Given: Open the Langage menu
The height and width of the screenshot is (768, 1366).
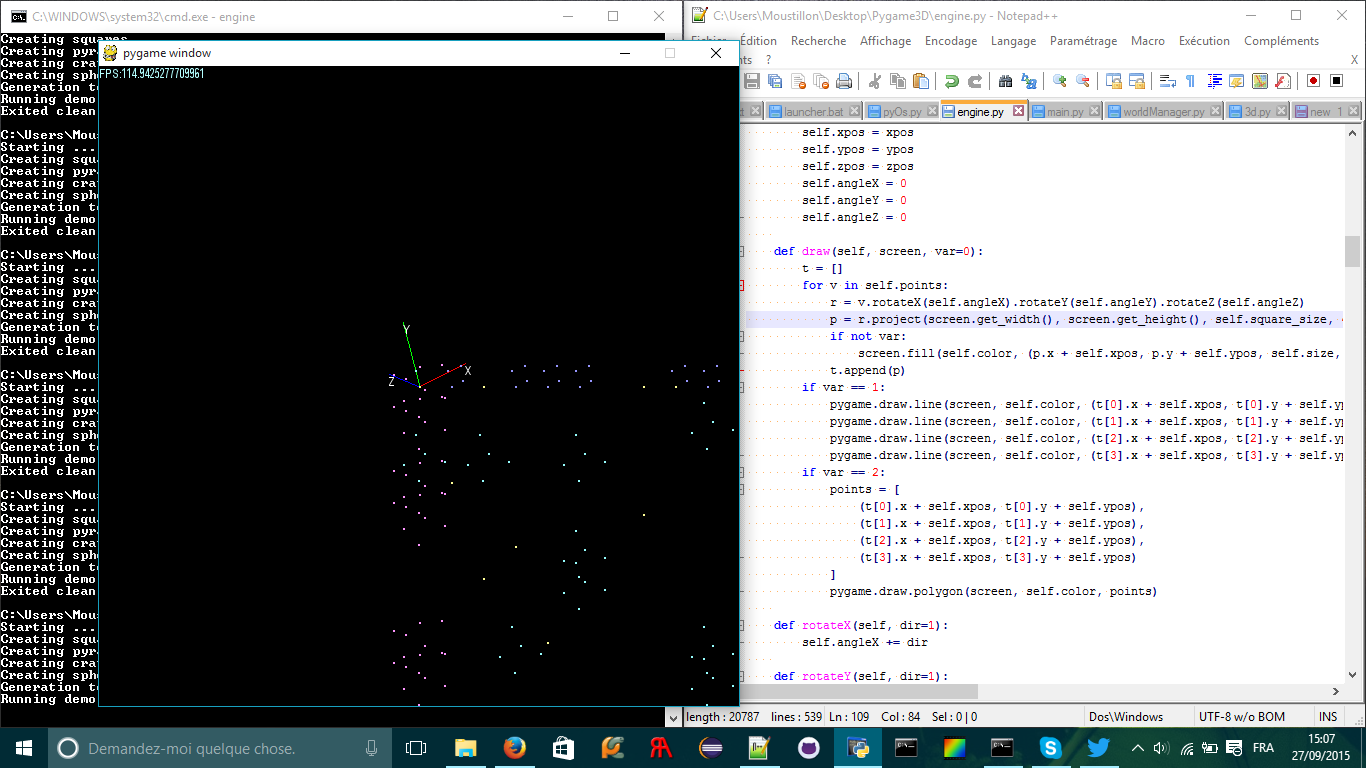Looking at the screenshot, I should [1013, 41].
